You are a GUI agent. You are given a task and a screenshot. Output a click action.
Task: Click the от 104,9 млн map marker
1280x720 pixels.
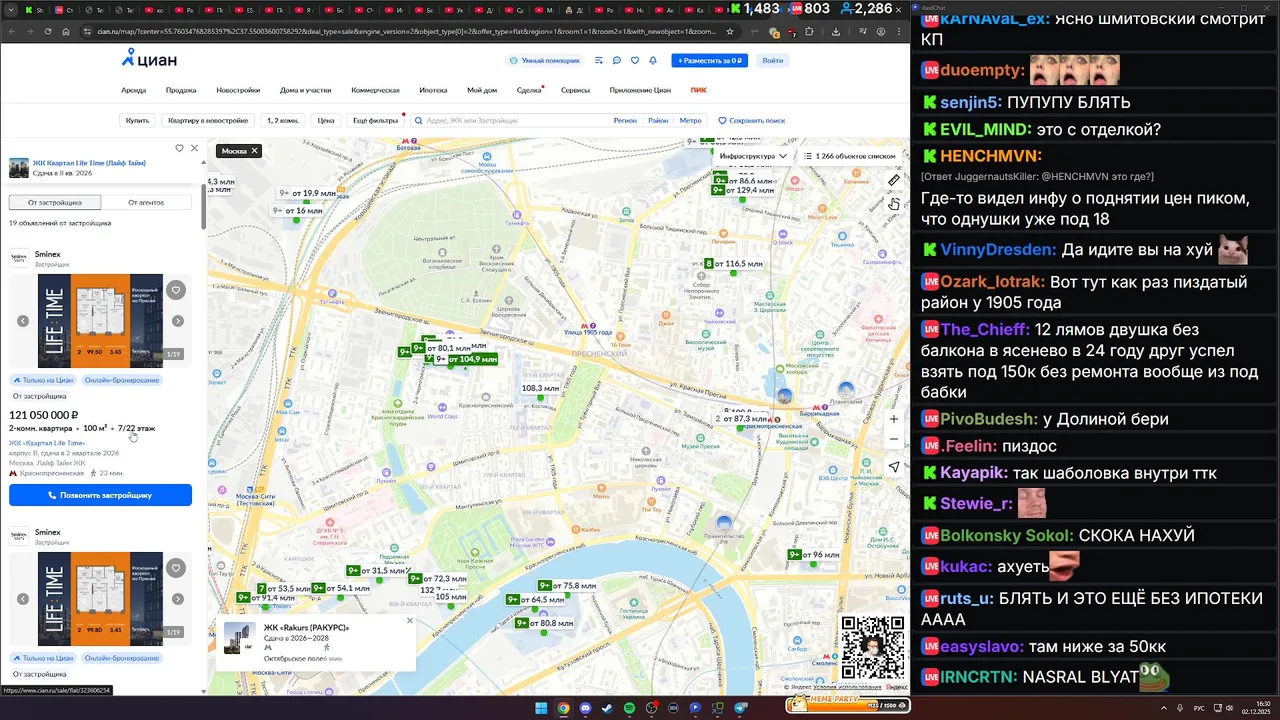point(466,359)
